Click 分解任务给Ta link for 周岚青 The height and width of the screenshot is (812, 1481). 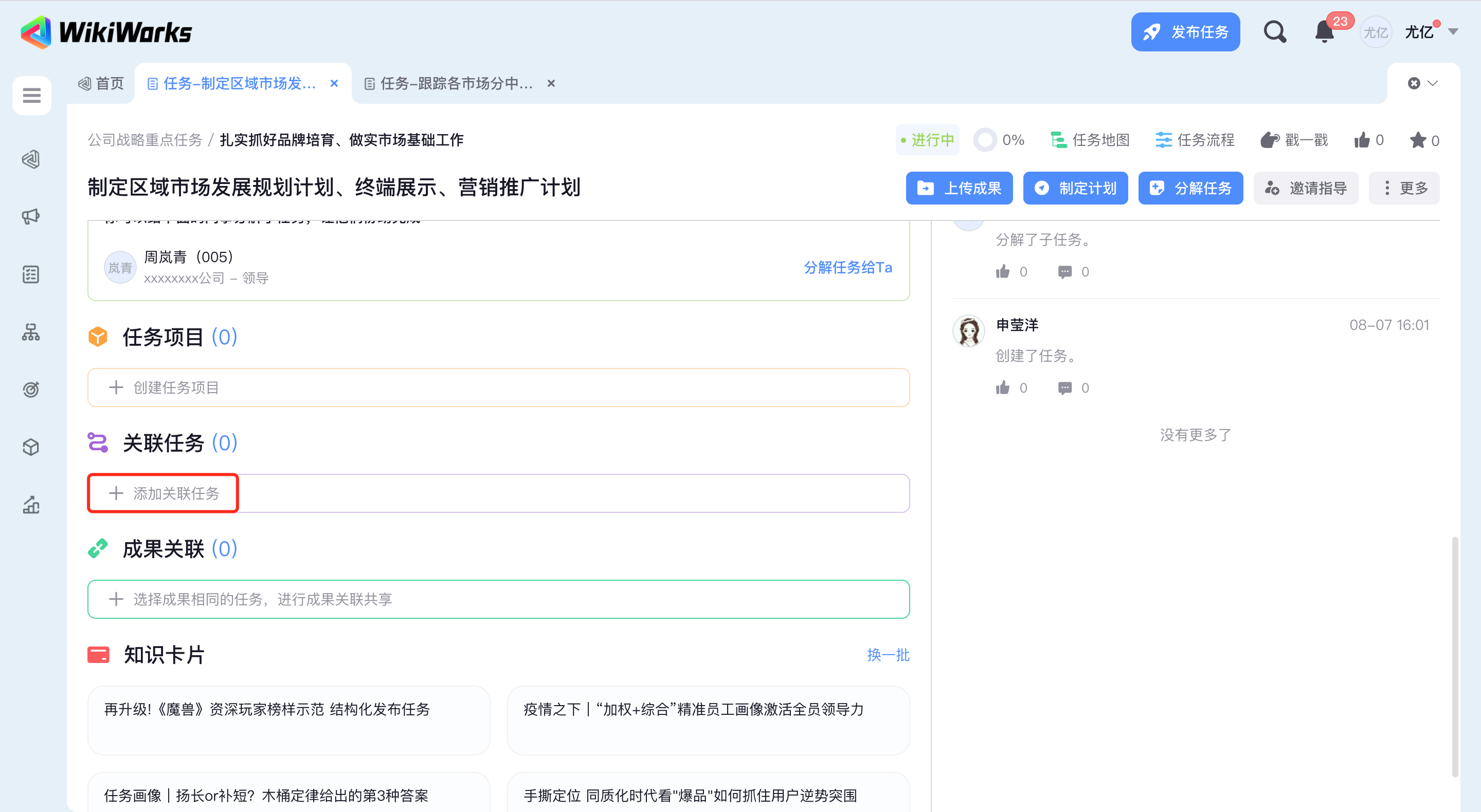[x=847, y=267]
